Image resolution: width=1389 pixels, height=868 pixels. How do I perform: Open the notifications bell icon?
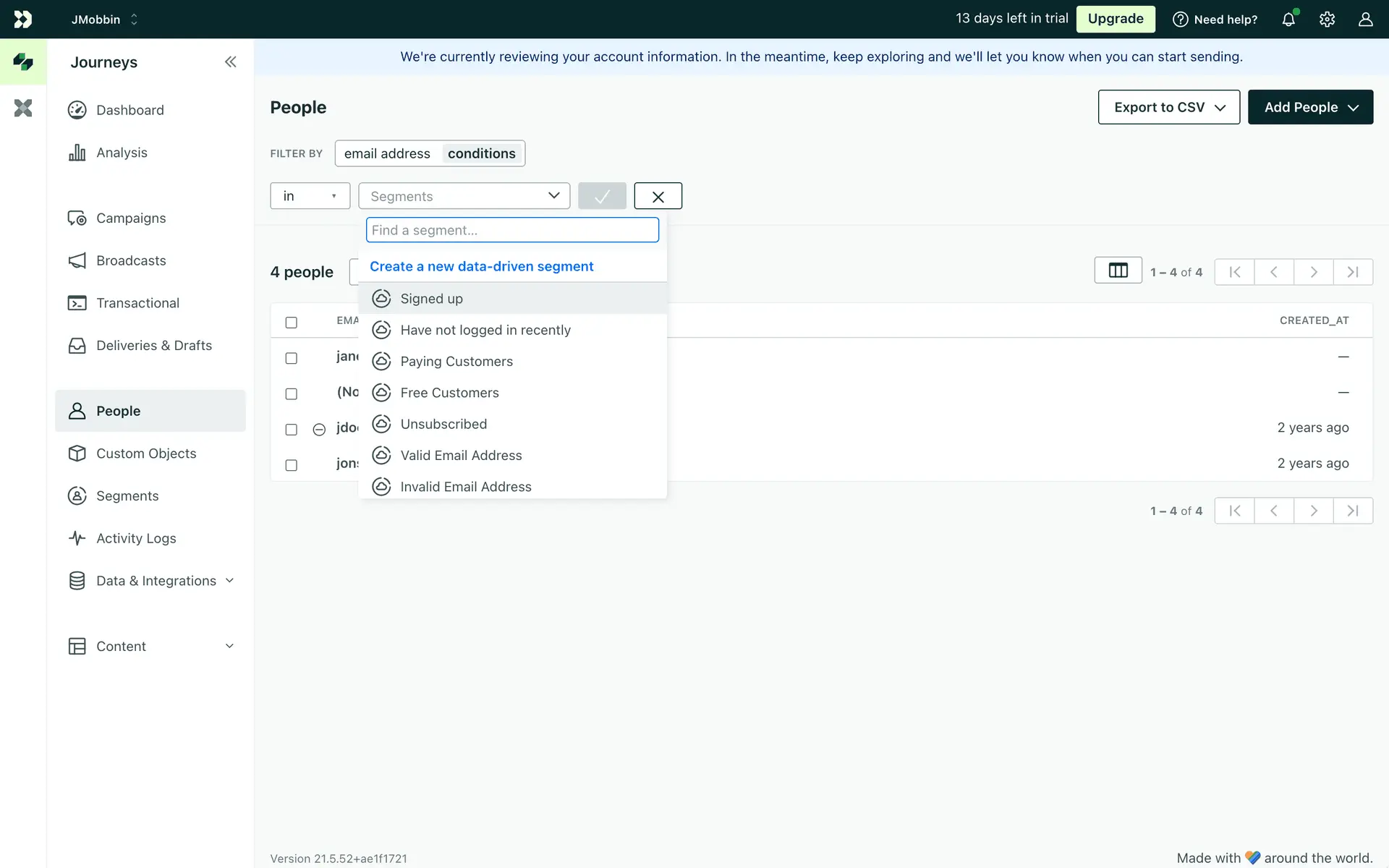(x=1288, y=20)
